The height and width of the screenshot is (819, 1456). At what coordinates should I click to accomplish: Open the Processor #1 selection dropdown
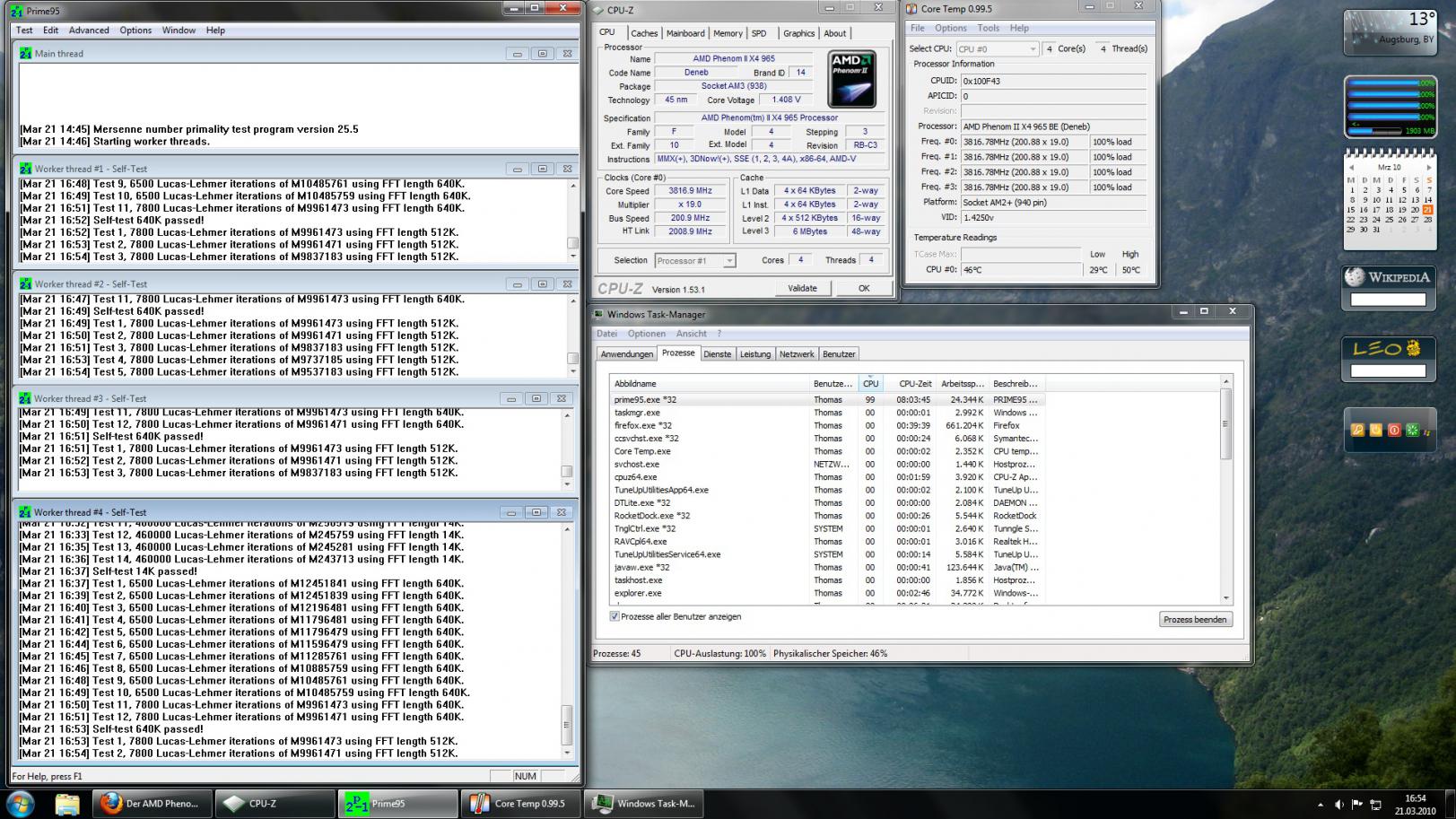pyautogui.click(x=694, y=261)
